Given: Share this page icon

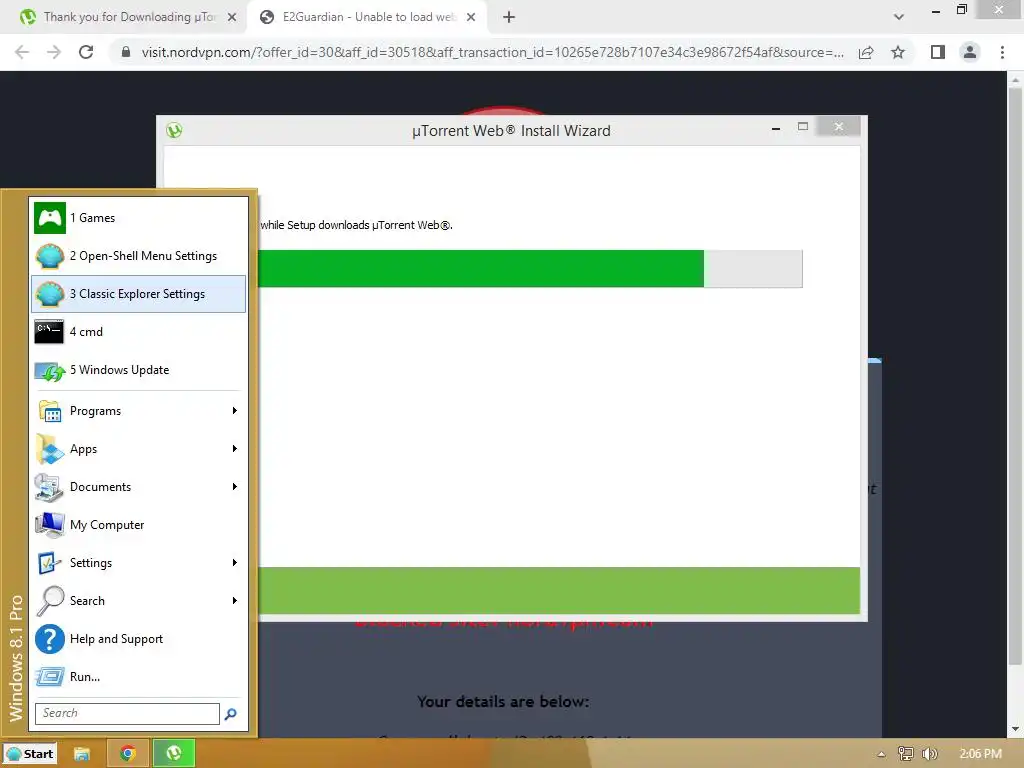Looking at the screenshot, I should [866, 52].
